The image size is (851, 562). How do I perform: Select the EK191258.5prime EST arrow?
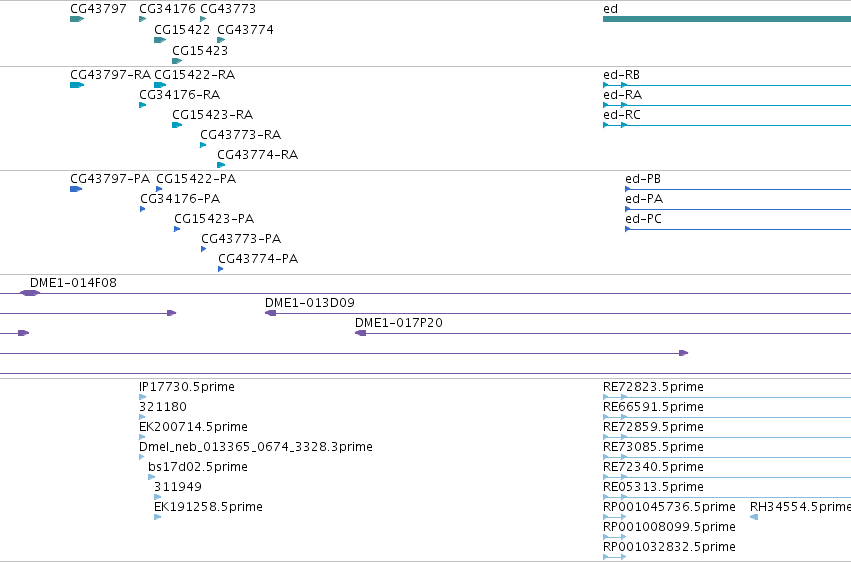(x=157, y=517)
